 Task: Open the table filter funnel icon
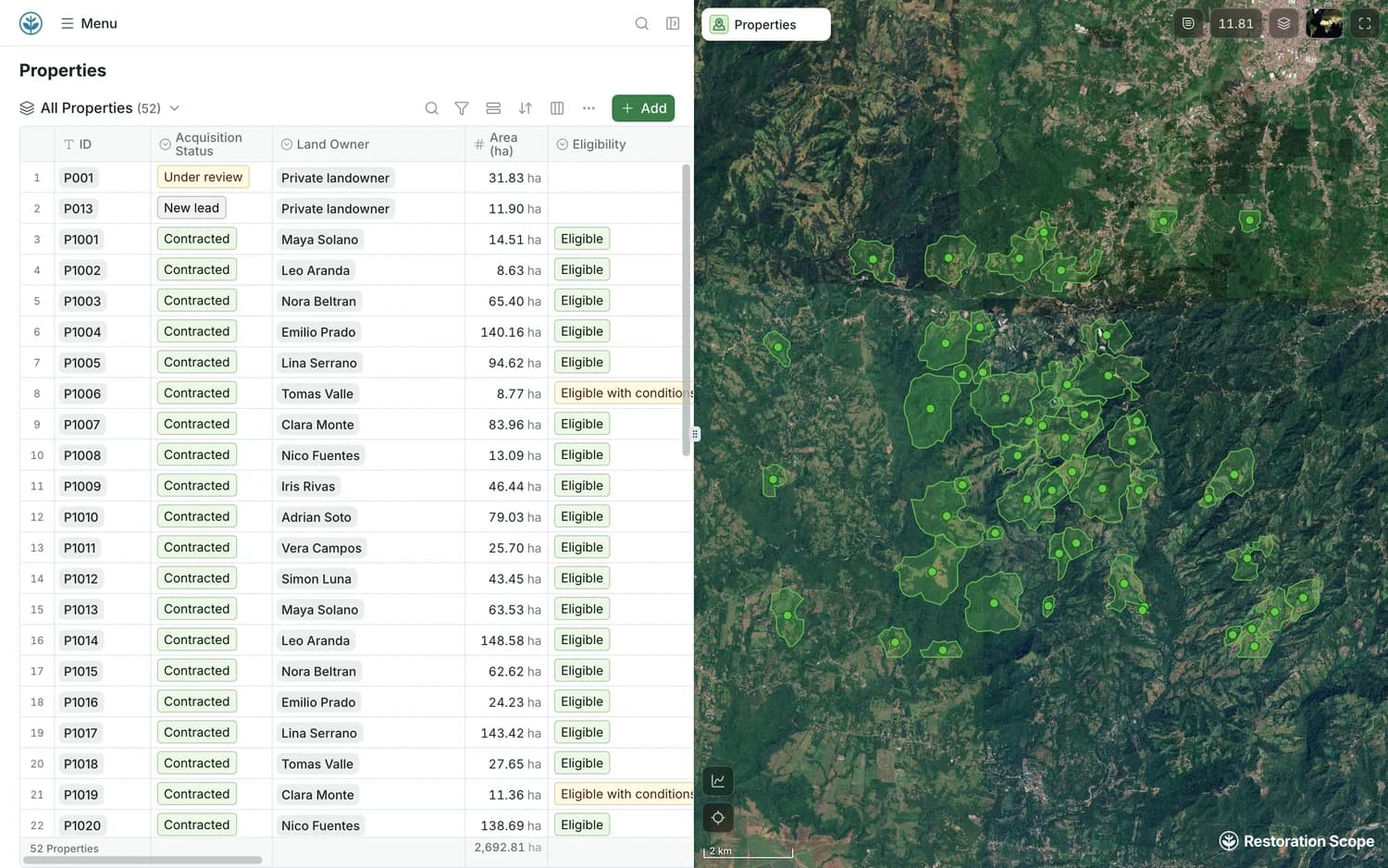pos(462,108)
